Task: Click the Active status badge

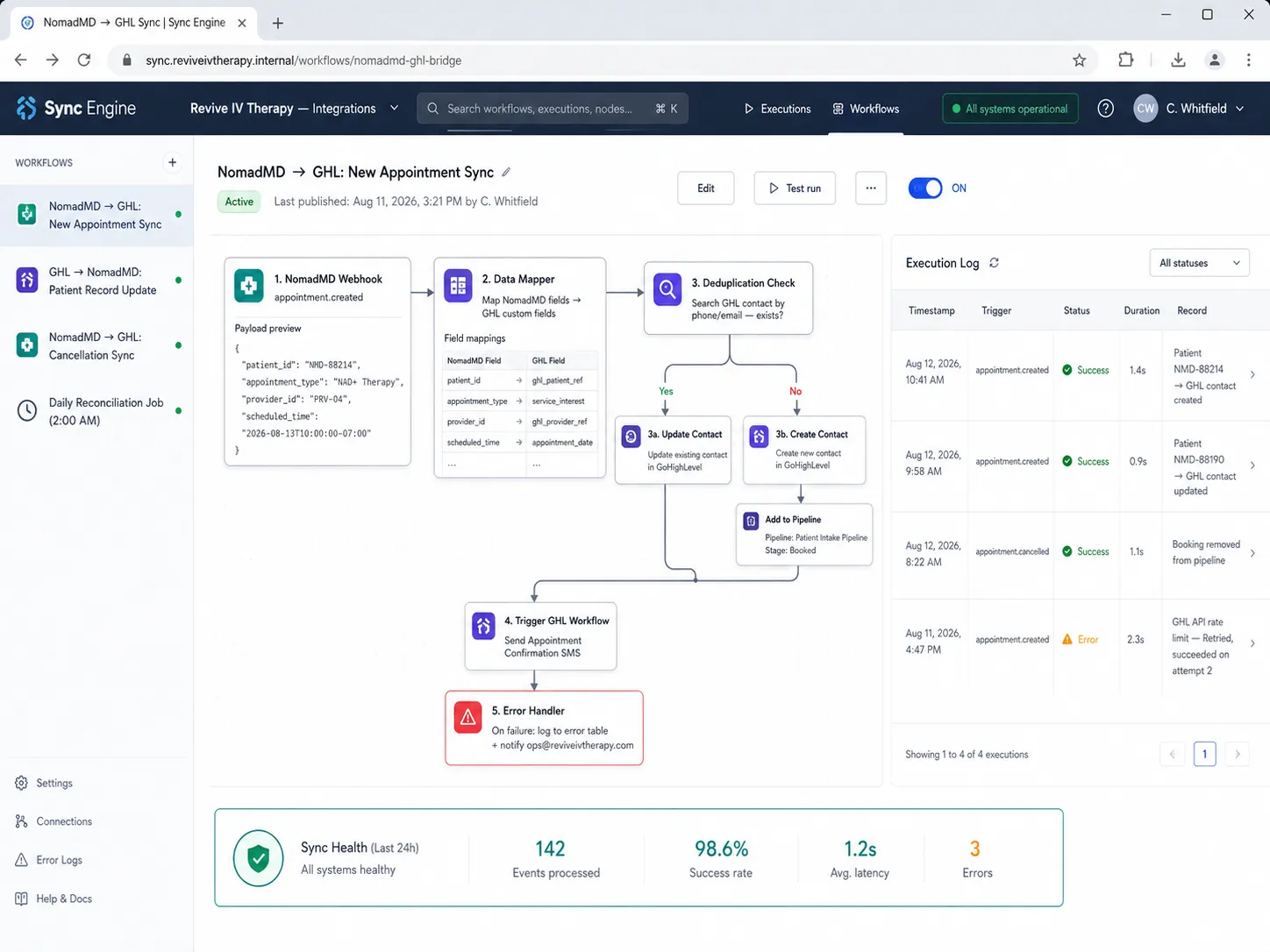Action: (x=239, y=202)
